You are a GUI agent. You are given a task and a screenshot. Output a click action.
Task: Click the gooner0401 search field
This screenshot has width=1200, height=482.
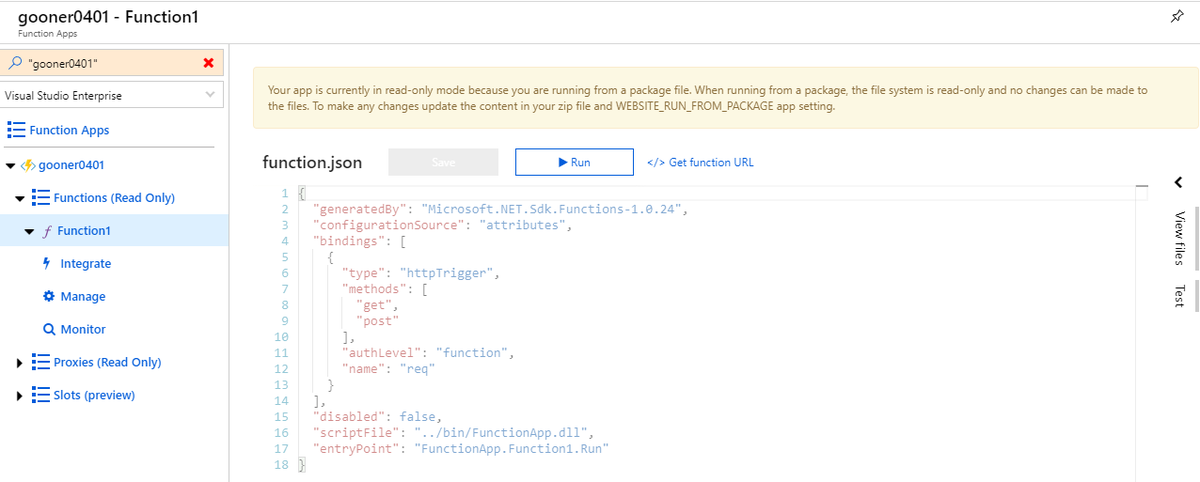(x=110, y=63)
